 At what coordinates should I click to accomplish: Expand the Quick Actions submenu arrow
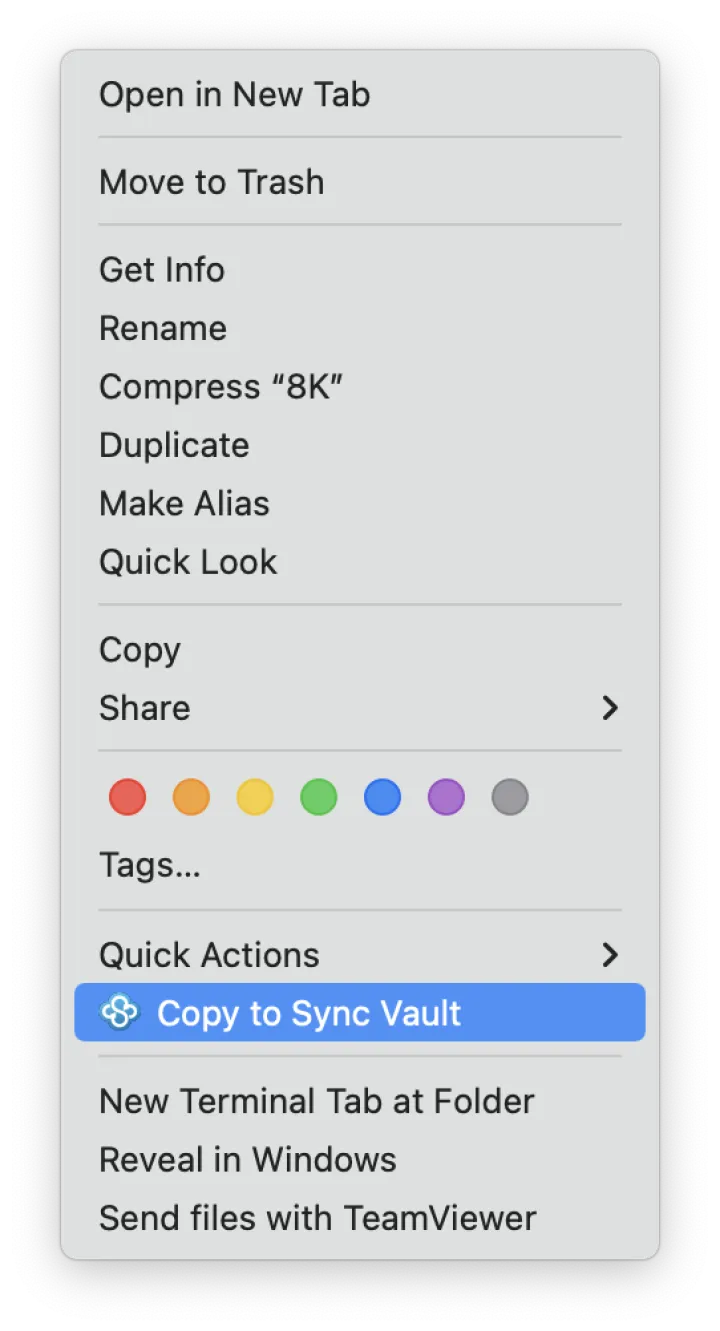tap(610, 955)
